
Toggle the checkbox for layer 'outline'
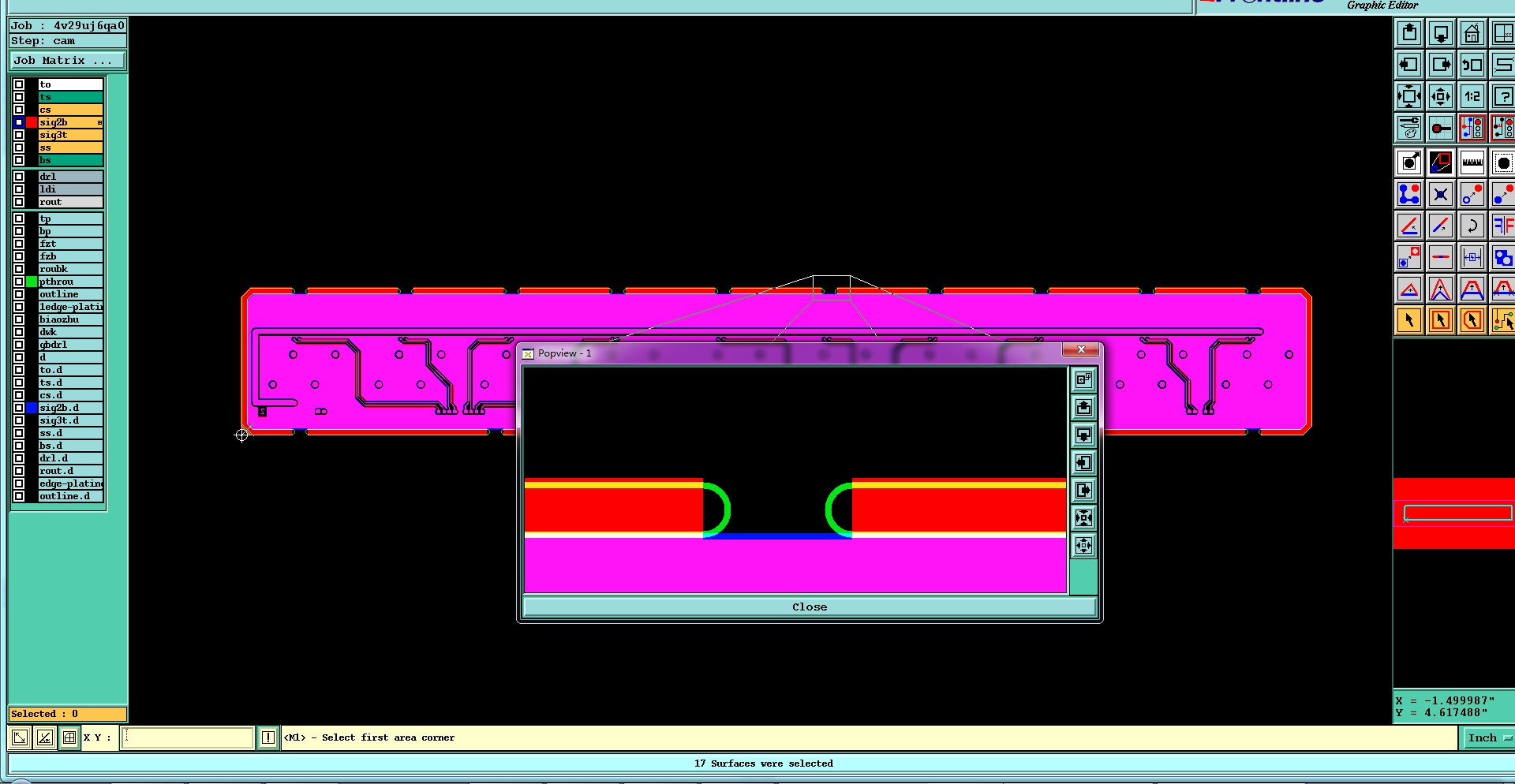pyautogui.click(x=19, y=294)
